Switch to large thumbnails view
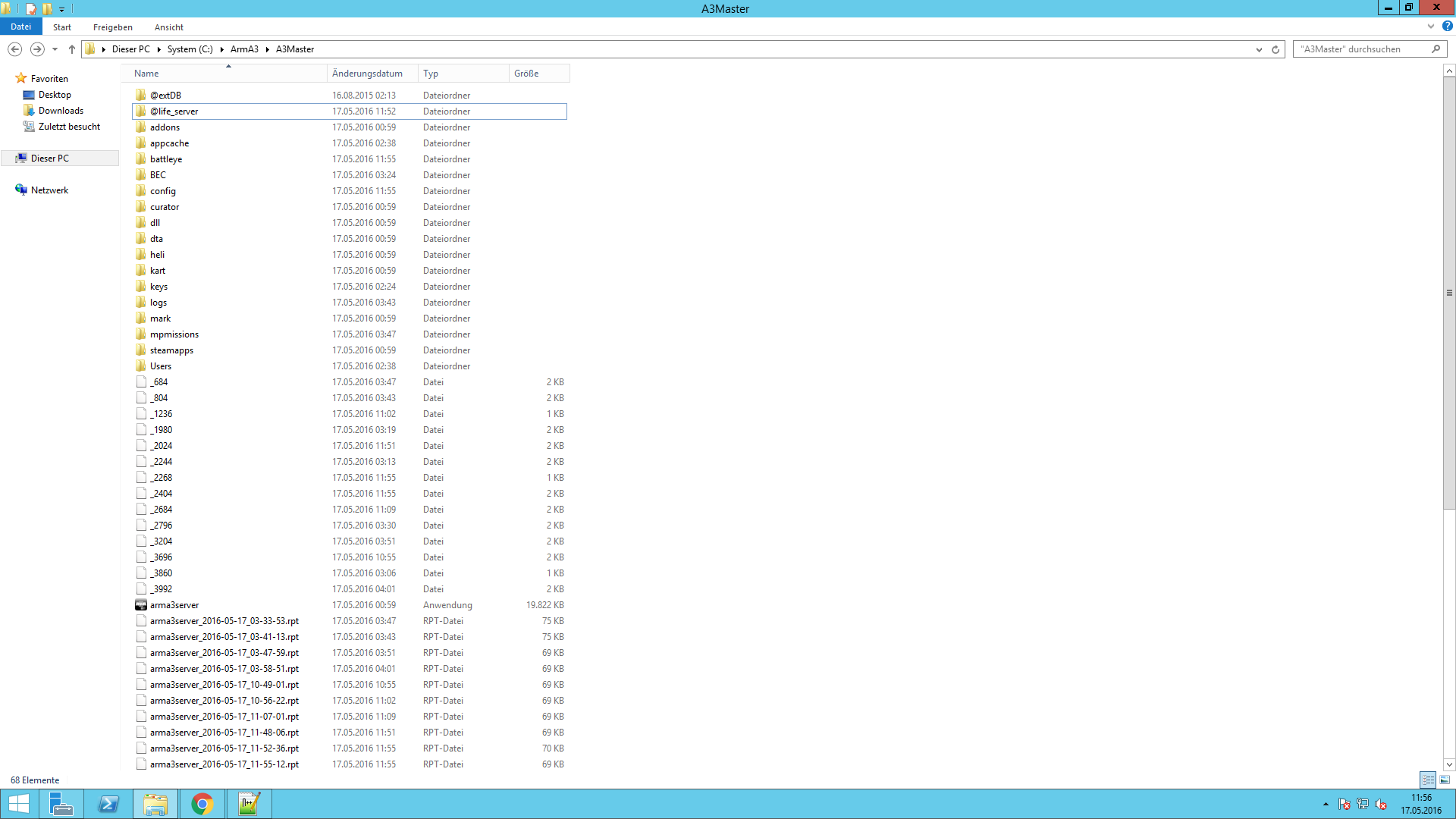 point(1445,780)
